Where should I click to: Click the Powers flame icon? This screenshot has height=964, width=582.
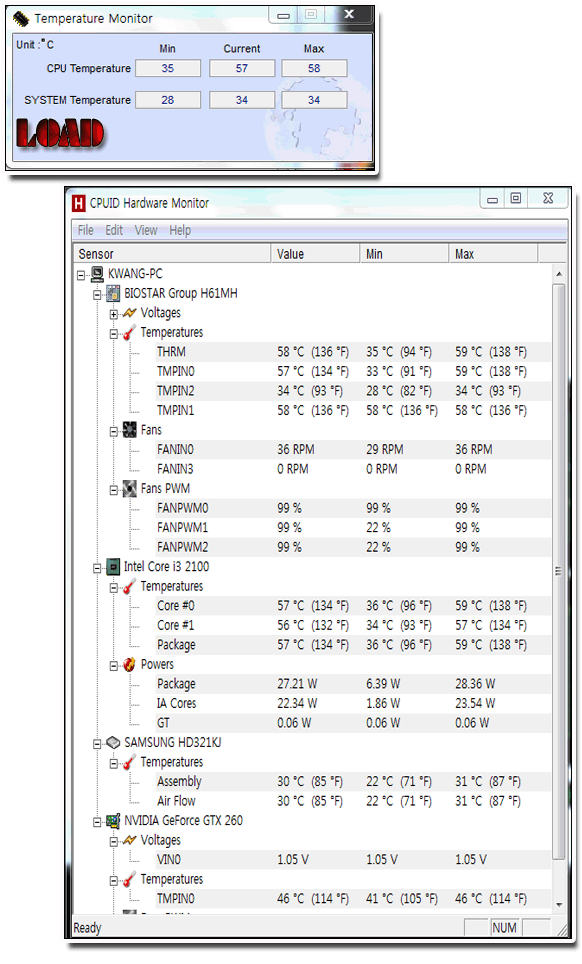(x=130, y=665)
